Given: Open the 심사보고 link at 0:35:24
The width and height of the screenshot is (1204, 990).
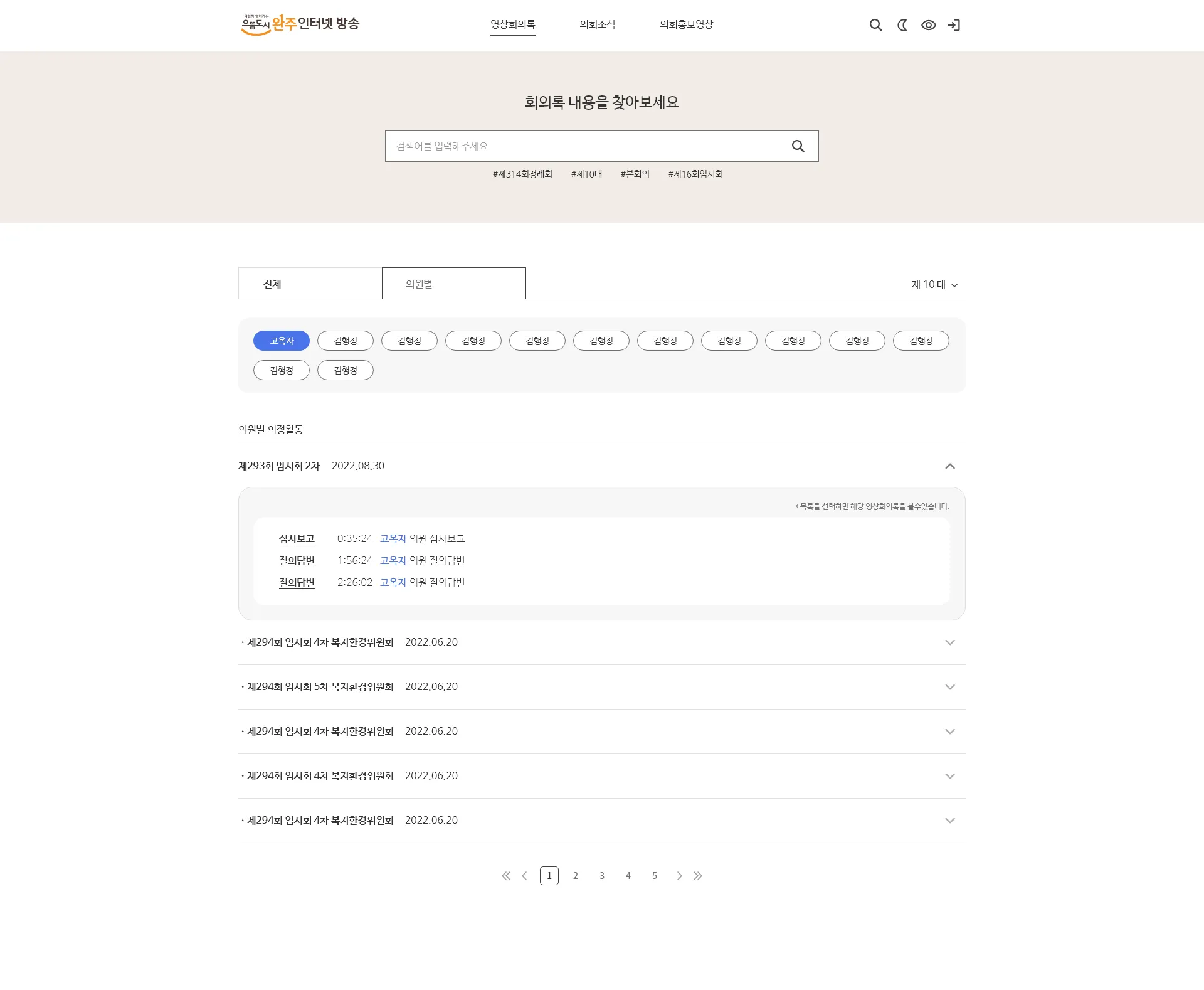Looking at the screenshot, I should pyautogui.click(x=297, y=539).
